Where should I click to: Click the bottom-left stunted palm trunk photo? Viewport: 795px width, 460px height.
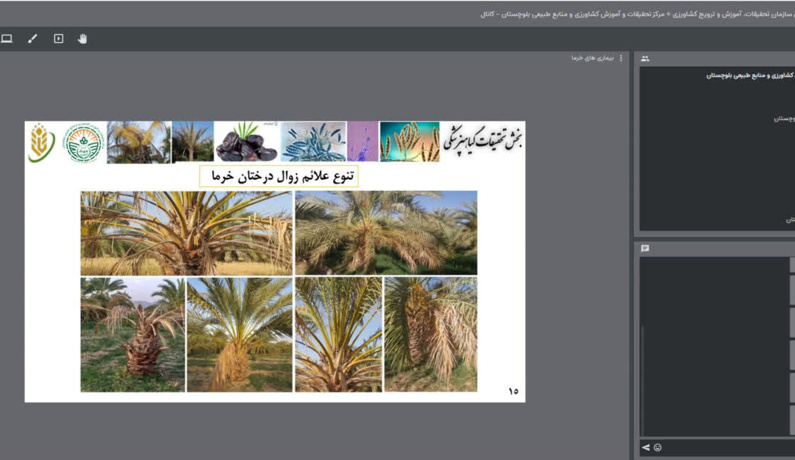point(133,335)
